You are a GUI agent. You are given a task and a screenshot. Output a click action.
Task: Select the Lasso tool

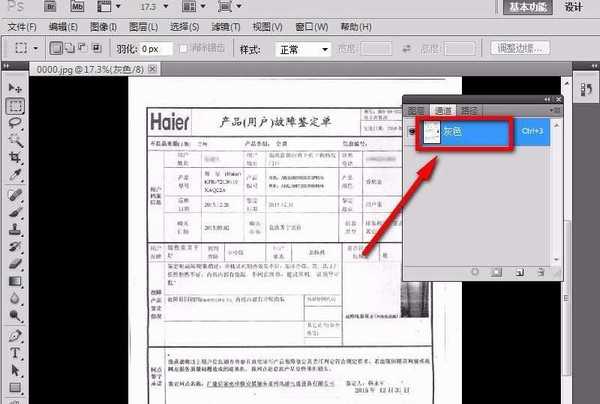pos(15,122)
